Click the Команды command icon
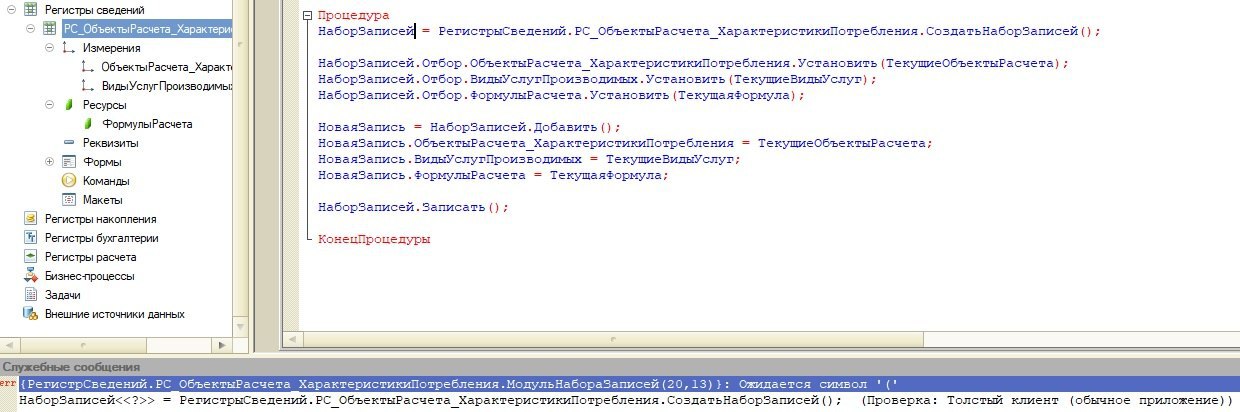The height and width of the screenshot is (412, 1240). click(69, 181)
